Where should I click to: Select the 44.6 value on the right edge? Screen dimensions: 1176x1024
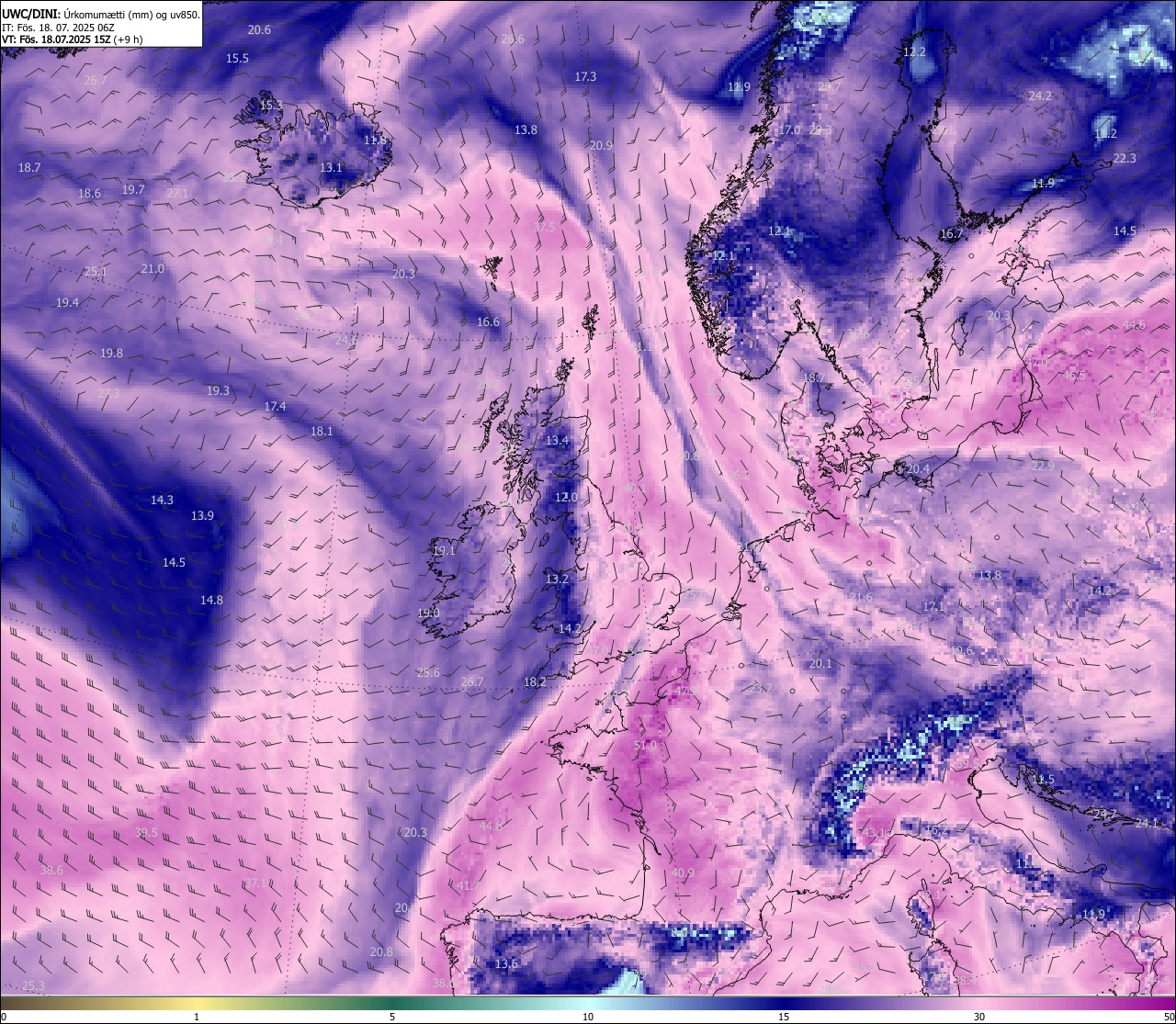tap(1134, 324)
